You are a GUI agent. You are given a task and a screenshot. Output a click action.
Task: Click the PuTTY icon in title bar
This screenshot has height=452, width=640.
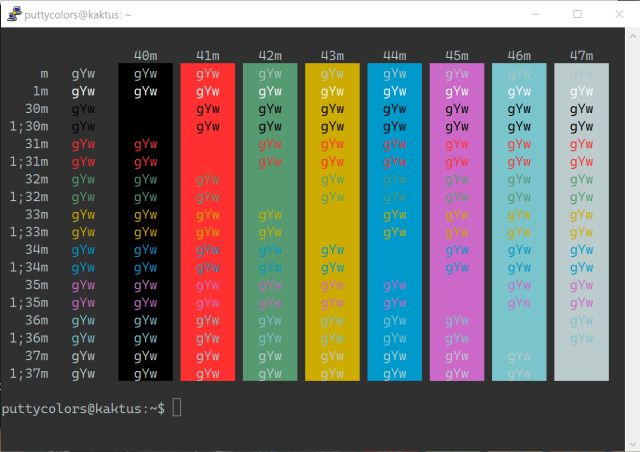coord(12,14)
